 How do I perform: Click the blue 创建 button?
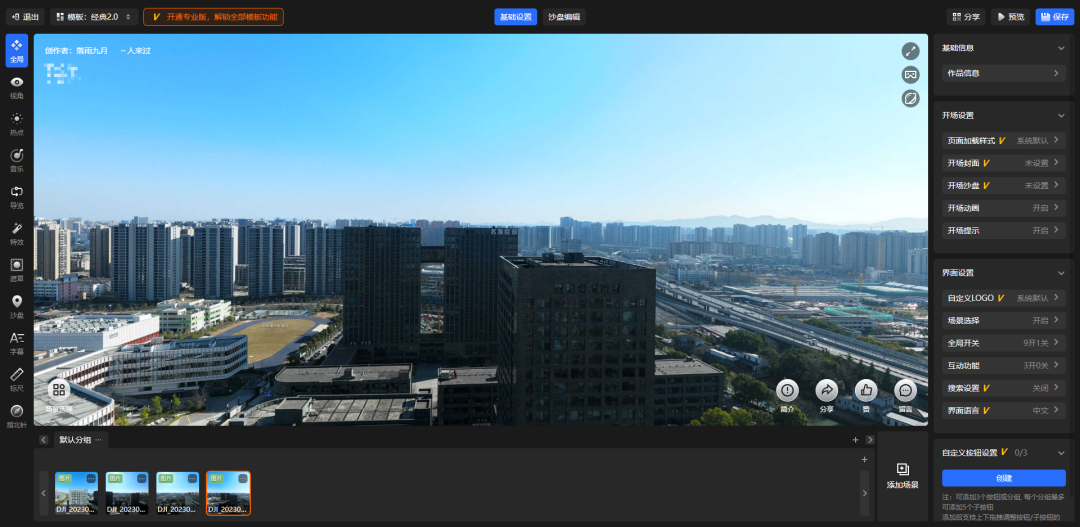point(1004,478)
